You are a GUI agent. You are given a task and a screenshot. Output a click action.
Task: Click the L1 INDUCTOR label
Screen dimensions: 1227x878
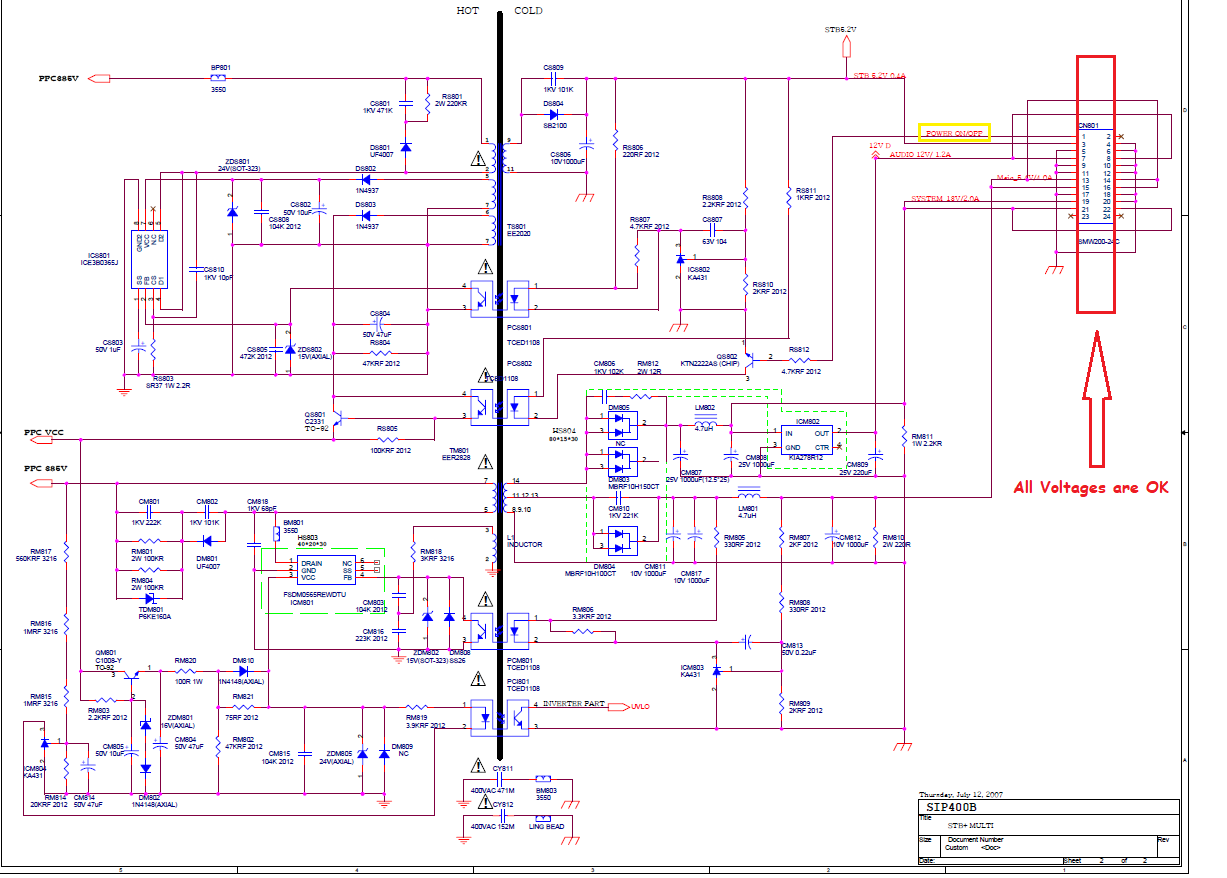(523, 541)
